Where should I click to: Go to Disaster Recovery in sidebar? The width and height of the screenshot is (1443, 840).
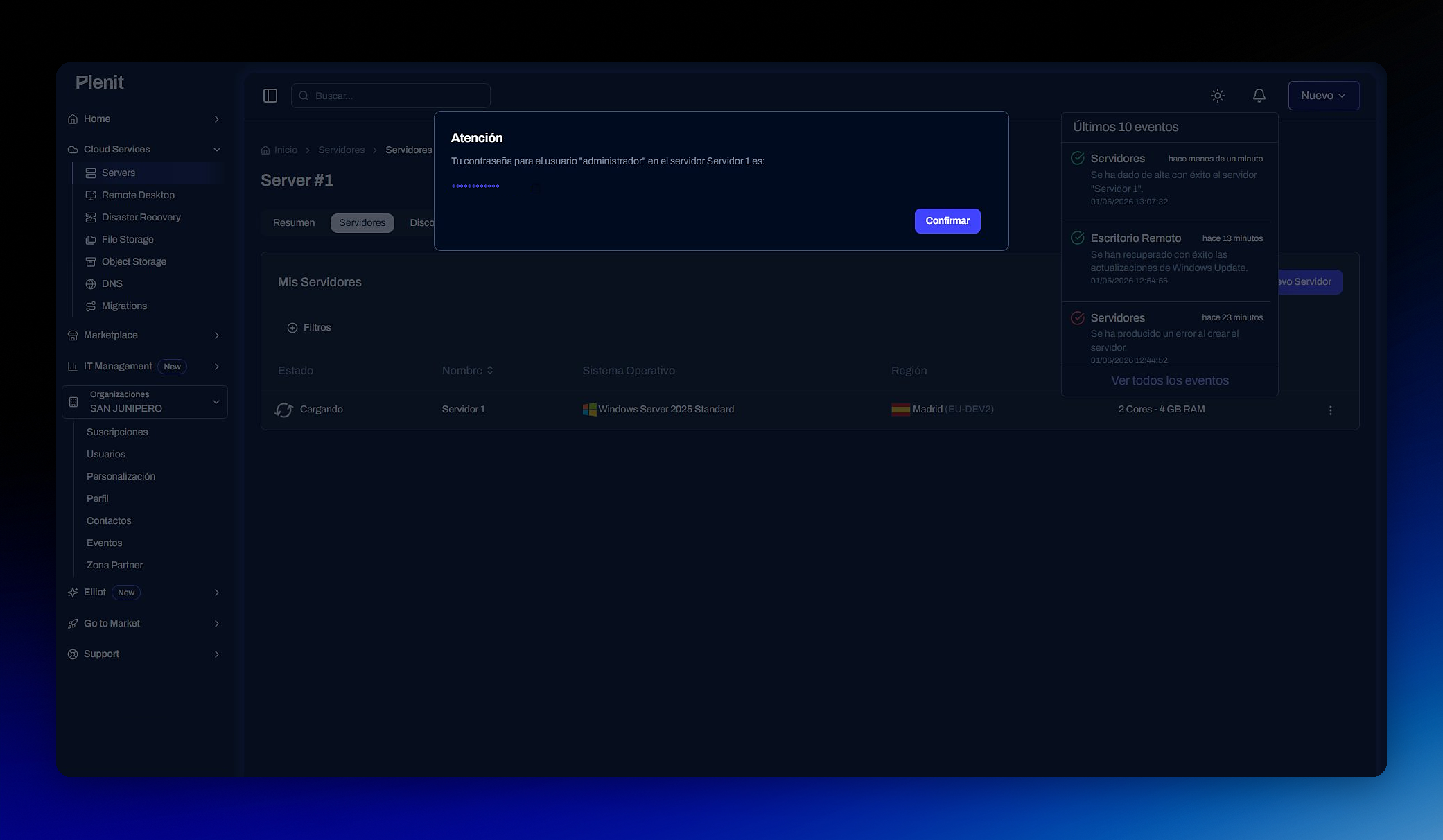coord(141,217)
